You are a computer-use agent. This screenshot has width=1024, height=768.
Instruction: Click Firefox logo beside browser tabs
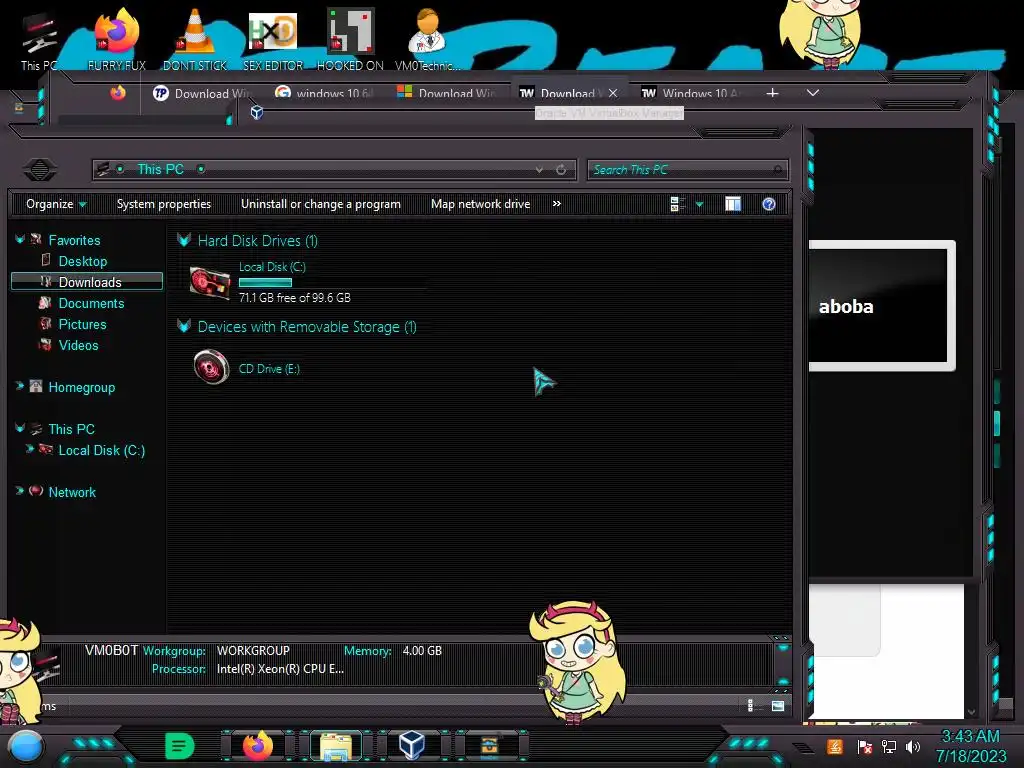coord(118,93)
